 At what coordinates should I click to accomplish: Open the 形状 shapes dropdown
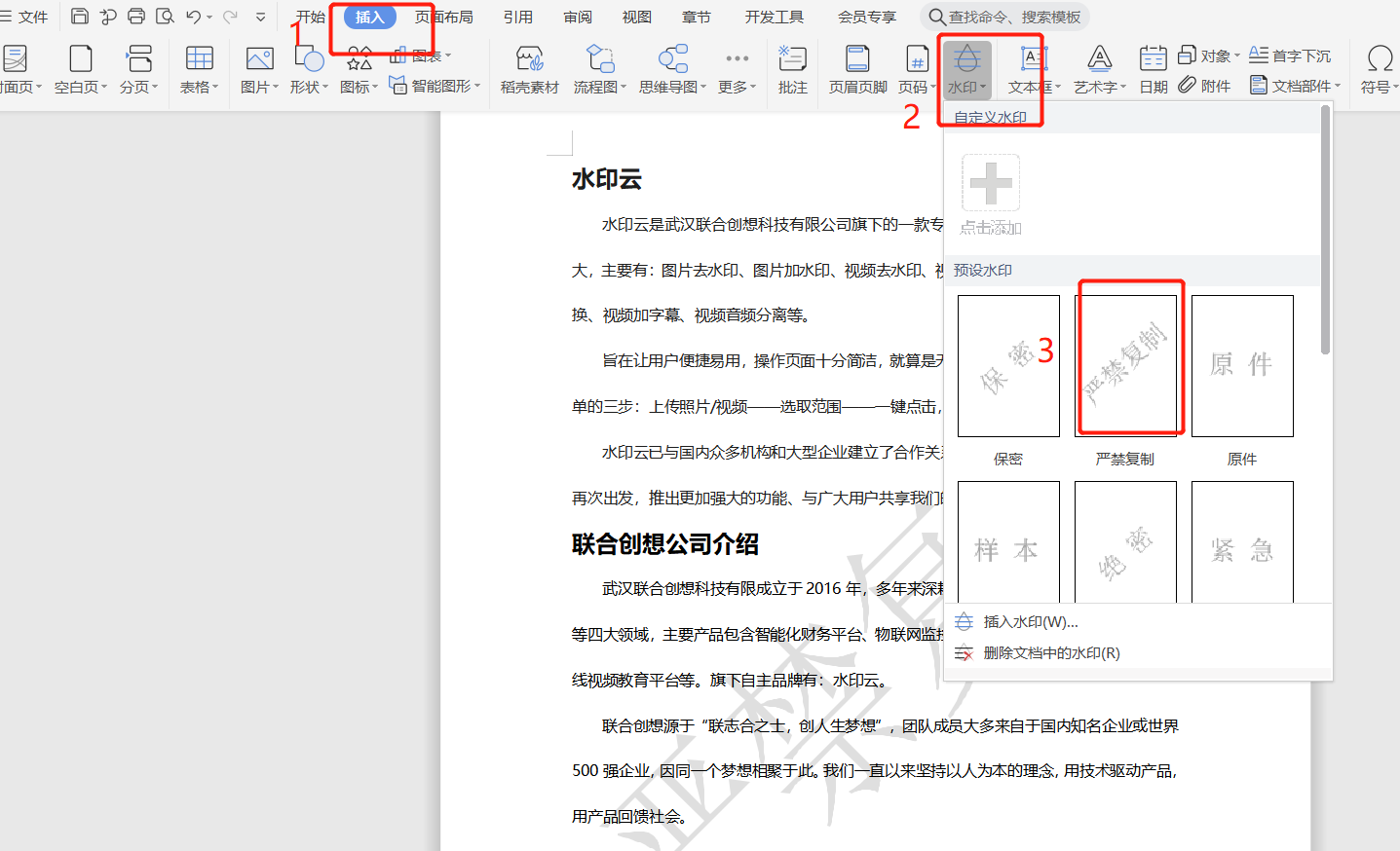coord(309,69)
